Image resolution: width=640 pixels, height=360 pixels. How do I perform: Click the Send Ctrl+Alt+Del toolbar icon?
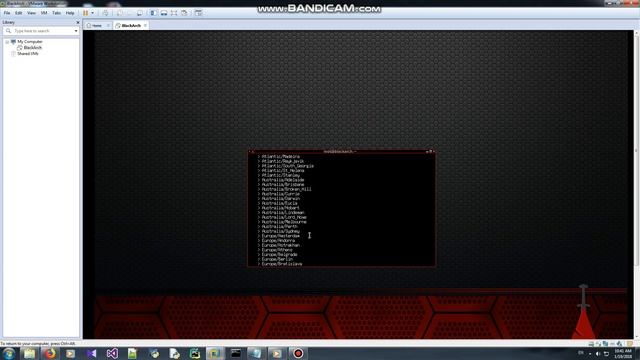point(105,13)
